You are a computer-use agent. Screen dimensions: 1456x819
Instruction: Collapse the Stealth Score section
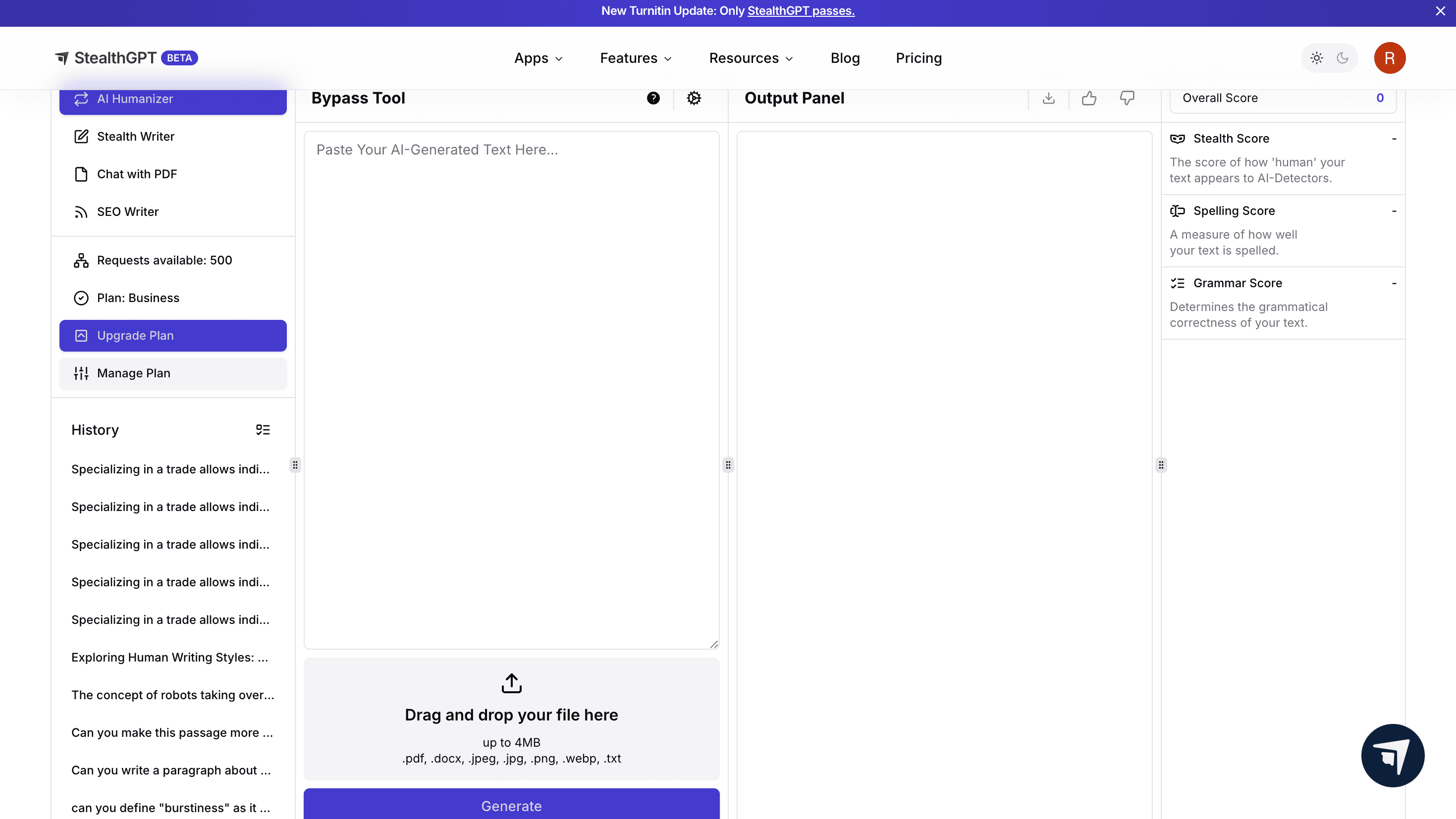tap(1394, 139)
